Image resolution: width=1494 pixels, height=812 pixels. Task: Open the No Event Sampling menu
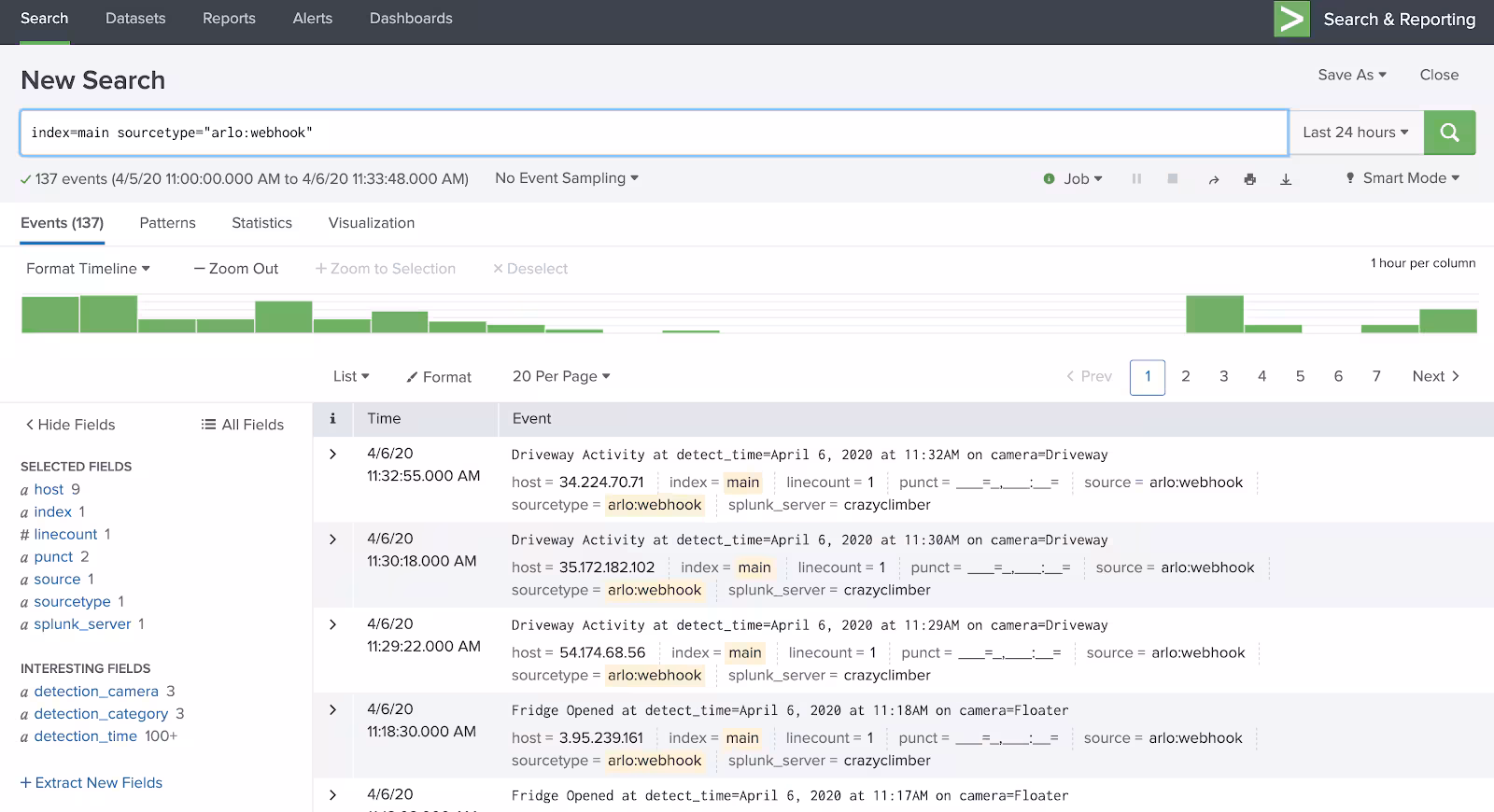[566, 178]
